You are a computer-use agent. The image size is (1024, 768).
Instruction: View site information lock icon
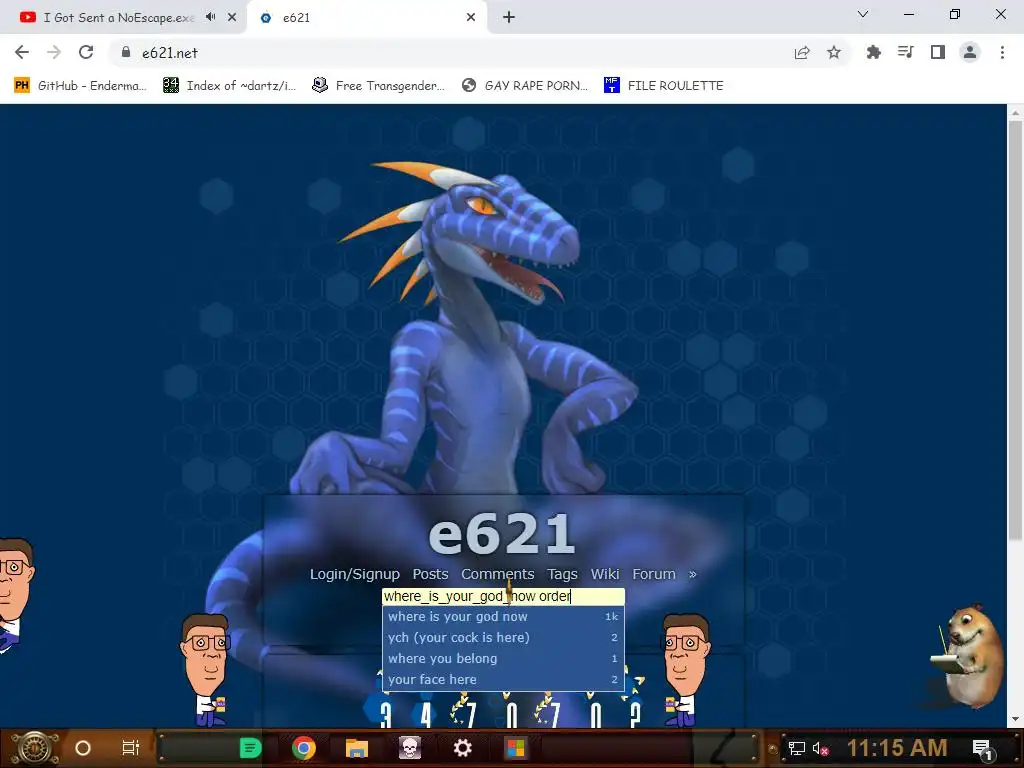click(x=126, y=52)
